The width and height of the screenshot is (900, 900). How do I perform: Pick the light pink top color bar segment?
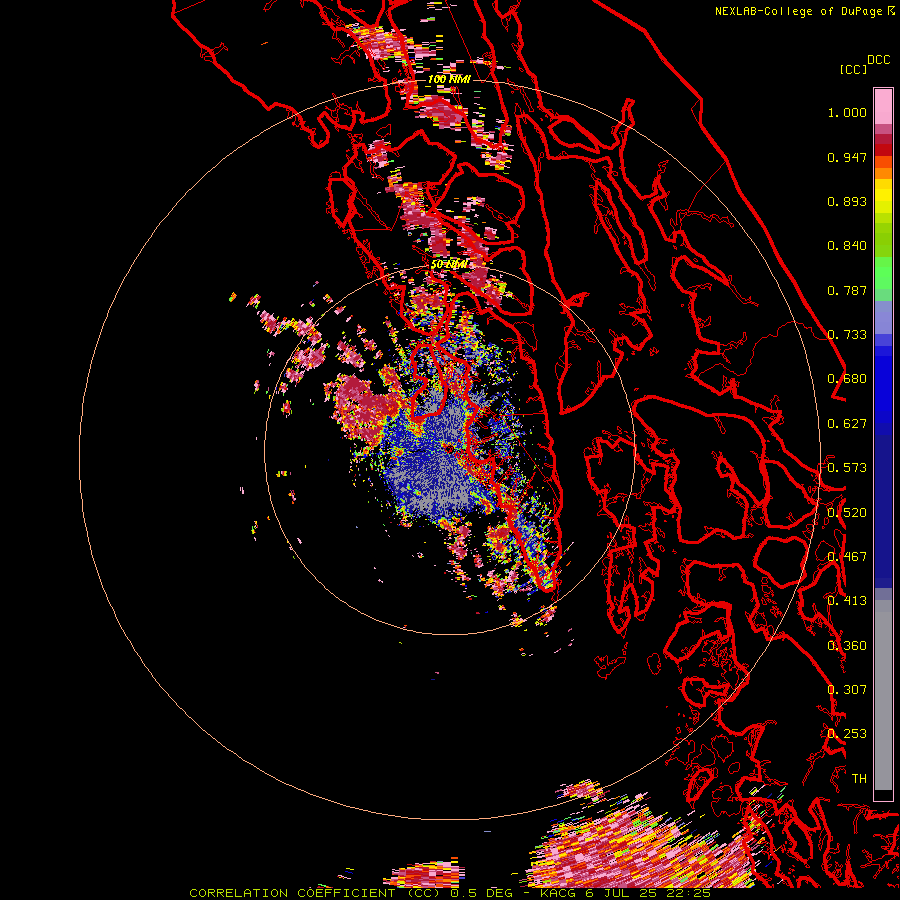tap(883, 106)
